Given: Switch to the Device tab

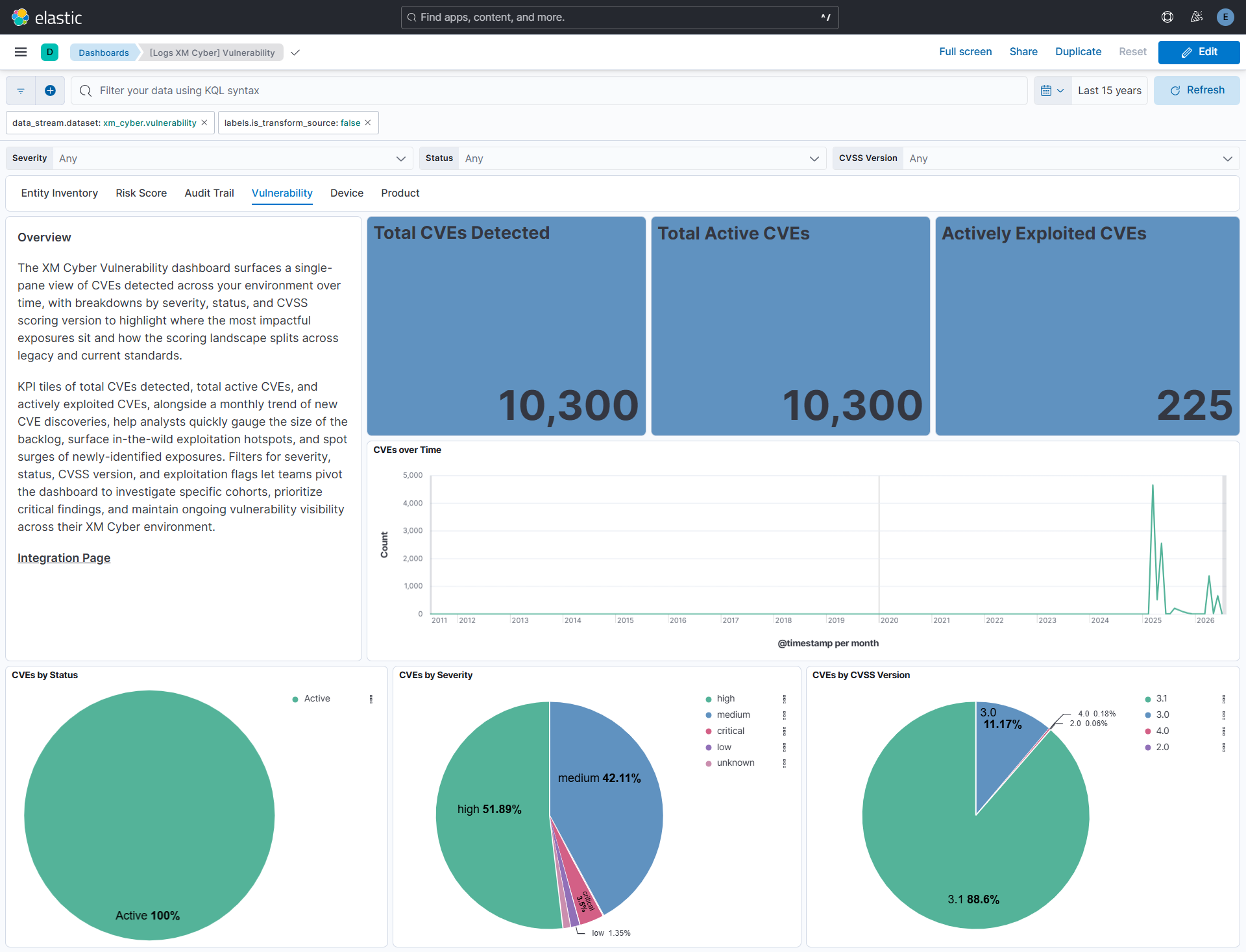Looking at the screenshot, I should pos(347,193).
